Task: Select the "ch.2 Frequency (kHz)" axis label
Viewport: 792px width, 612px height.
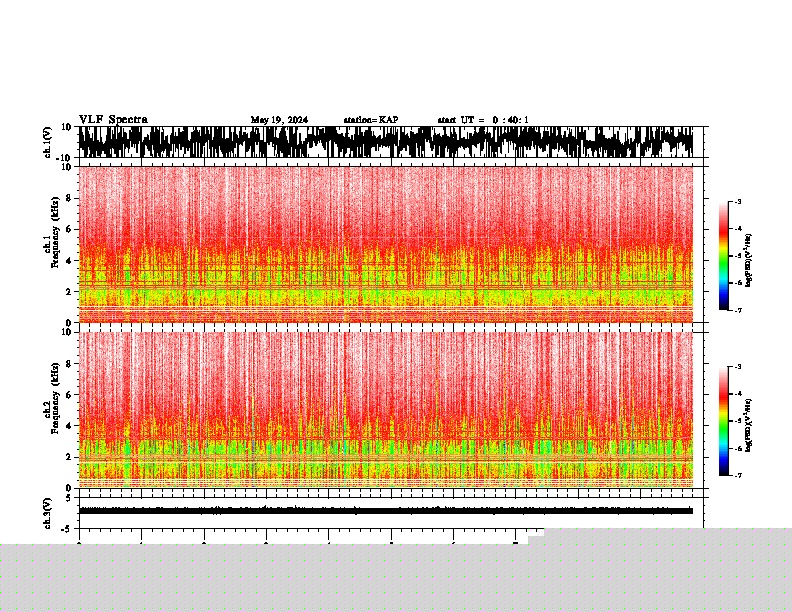Action: [x=51, y=399]
